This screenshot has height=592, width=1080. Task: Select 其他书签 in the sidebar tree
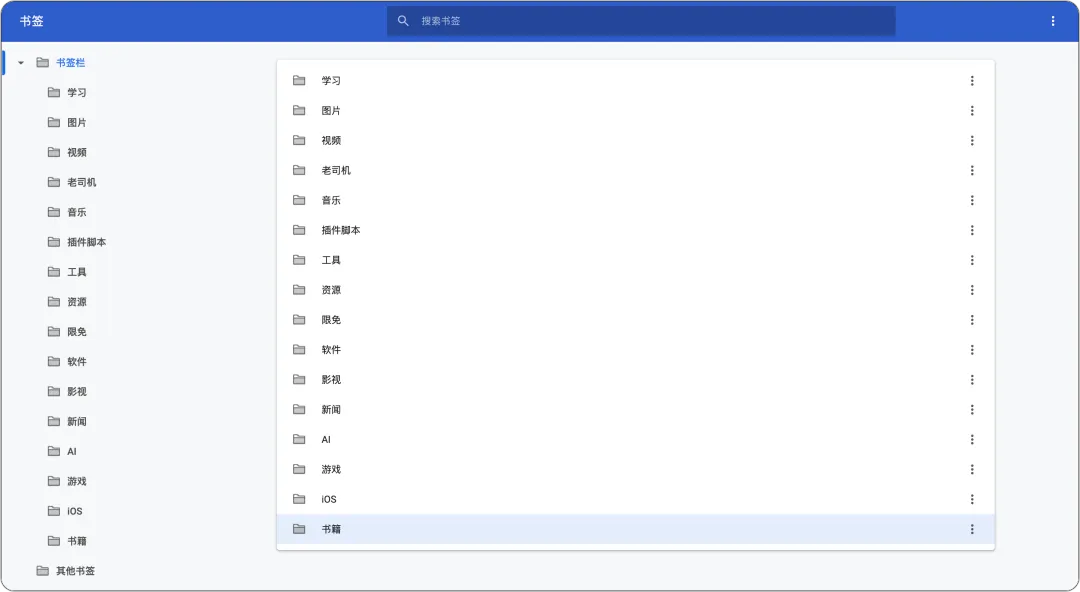[x=75, y=571]
